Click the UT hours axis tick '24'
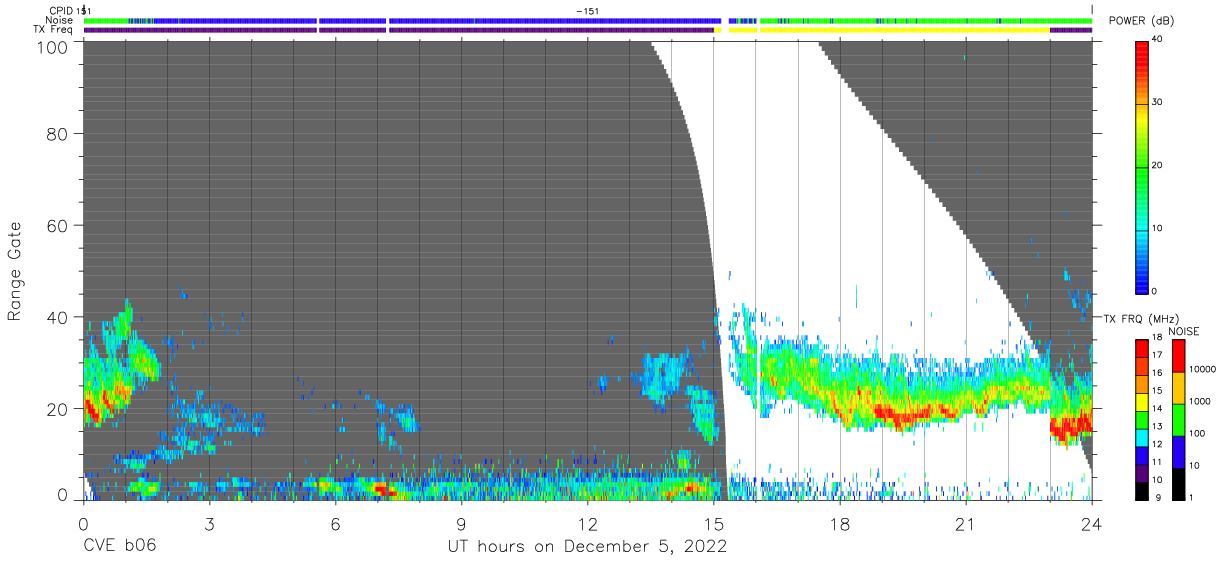The height and width of the screenshot is (567, 1228). coord(1092,523)
